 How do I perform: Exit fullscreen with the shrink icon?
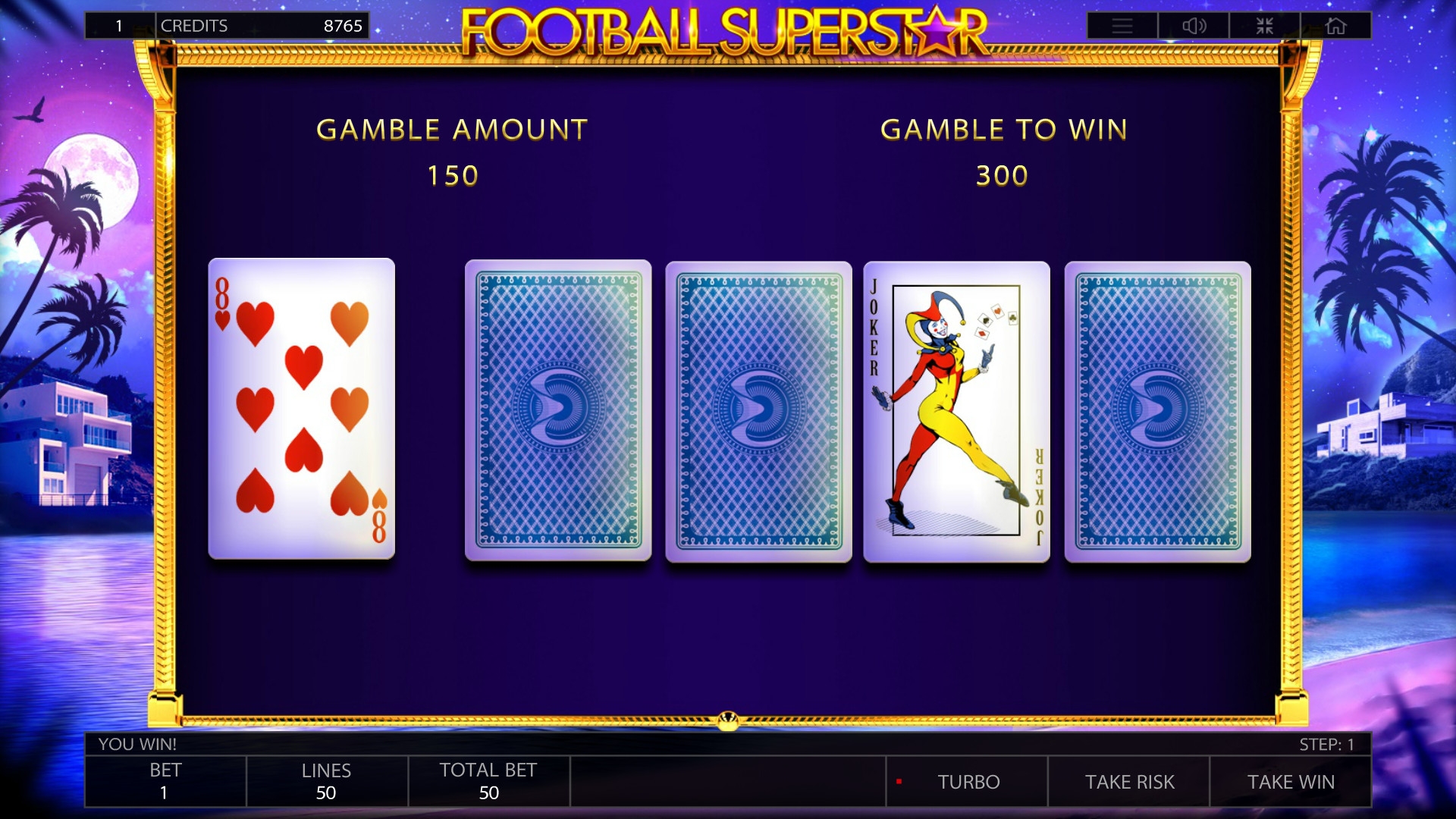click(1264, 26)
